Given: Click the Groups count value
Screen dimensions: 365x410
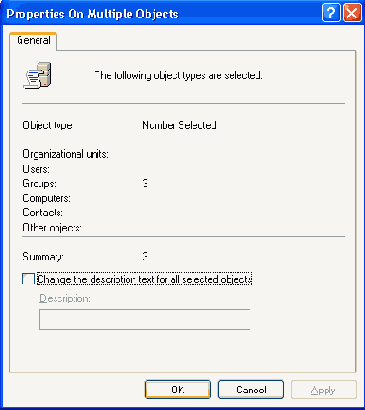Looking at the screenshot, I should point(145,183).
